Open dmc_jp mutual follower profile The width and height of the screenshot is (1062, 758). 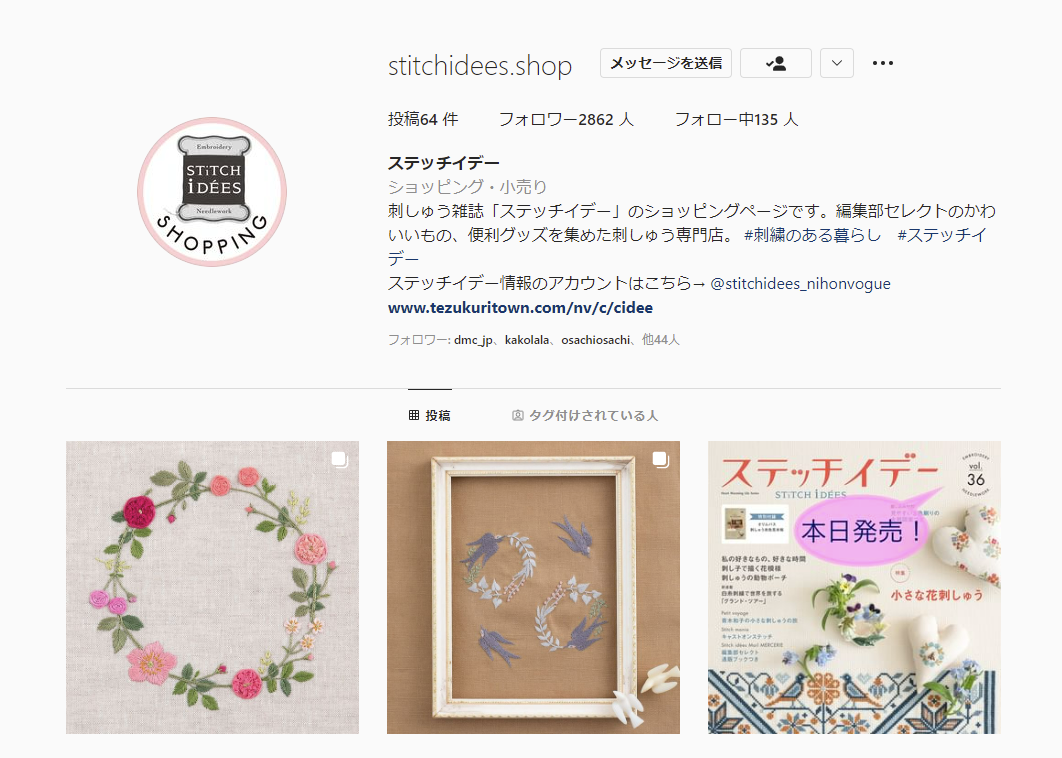[x=473, y=340]
